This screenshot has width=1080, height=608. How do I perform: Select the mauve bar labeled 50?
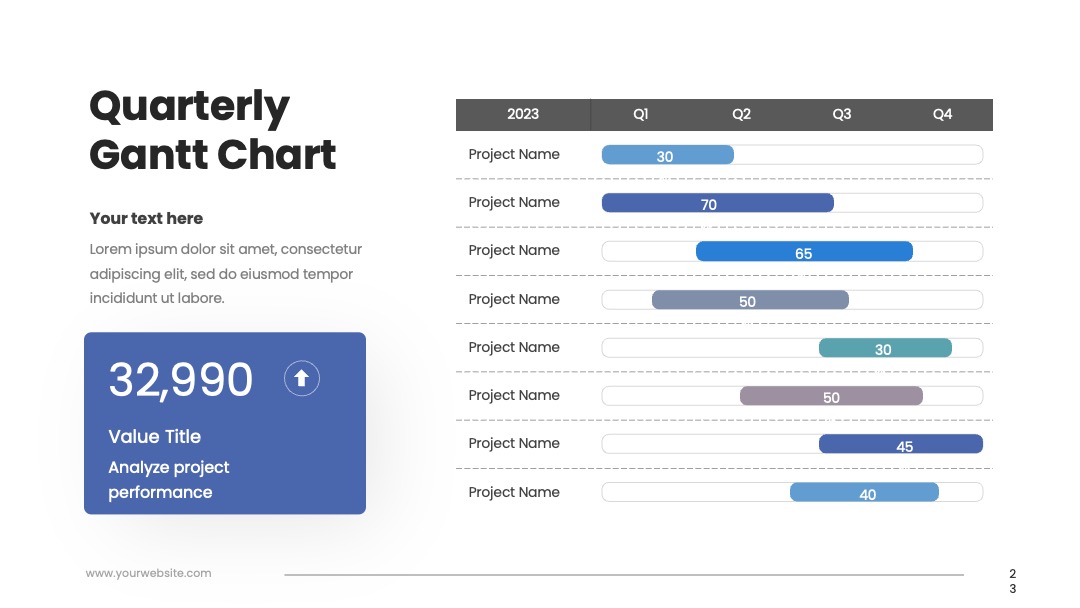831,396
